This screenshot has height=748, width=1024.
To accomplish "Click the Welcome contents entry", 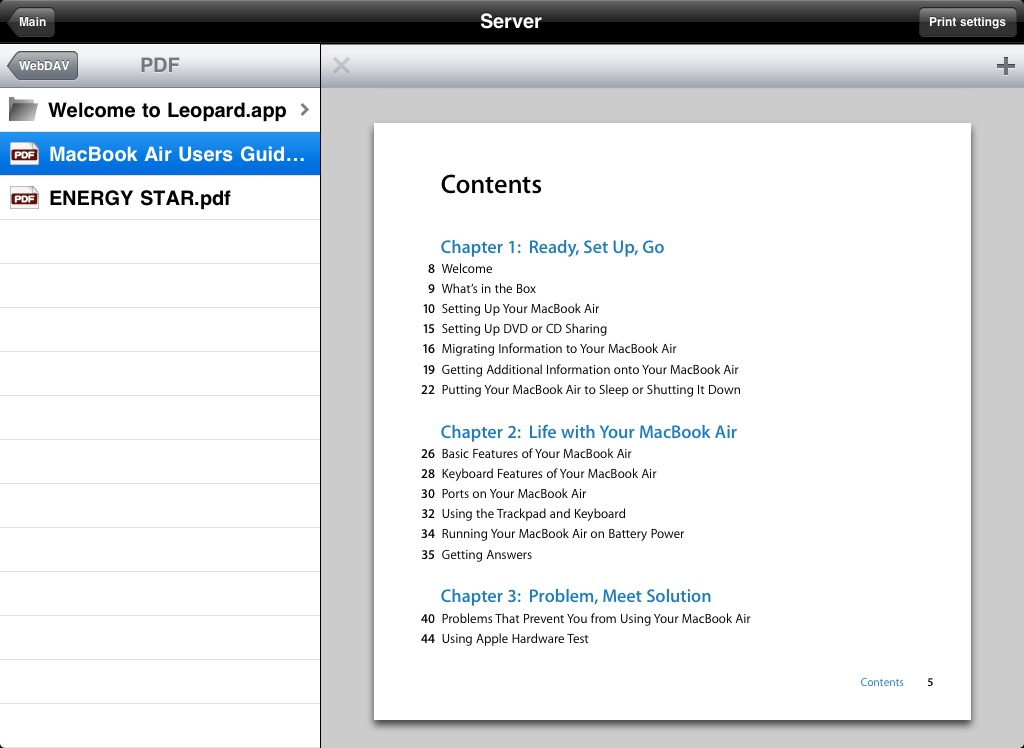I will click(466, 268).
